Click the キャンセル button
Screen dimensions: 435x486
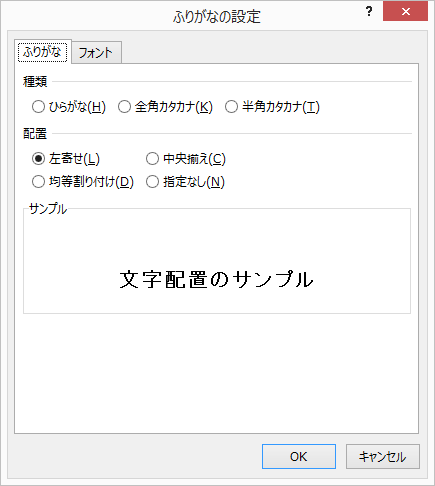(383, 457)
